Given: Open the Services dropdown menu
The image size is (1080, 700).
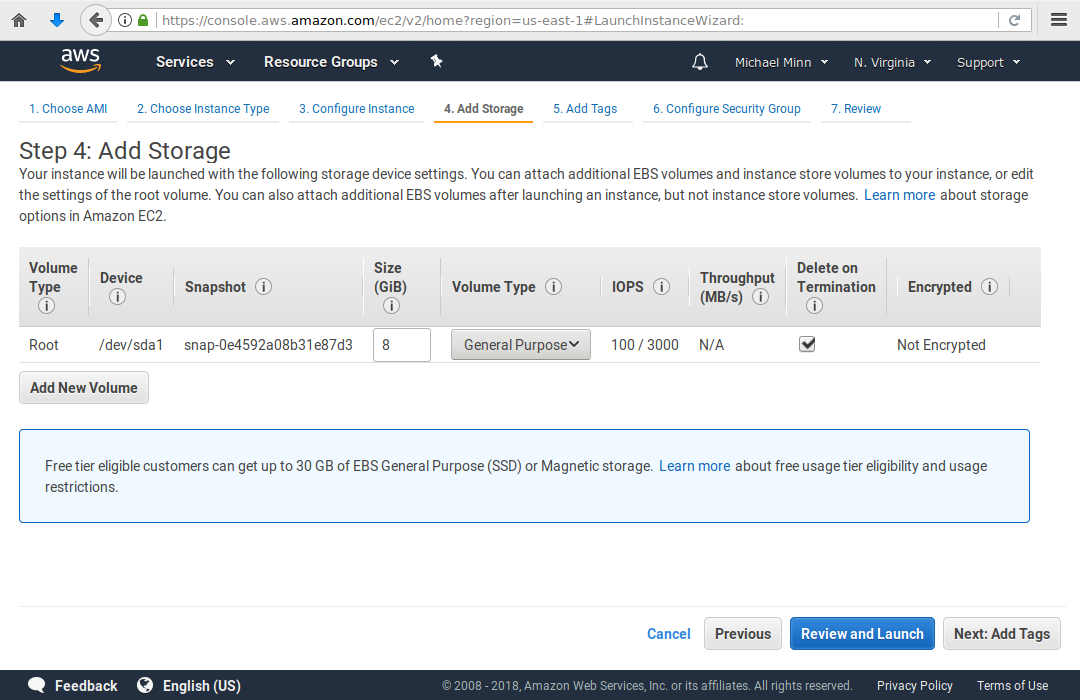Looking at the screenshot, I should coord(195,62).
